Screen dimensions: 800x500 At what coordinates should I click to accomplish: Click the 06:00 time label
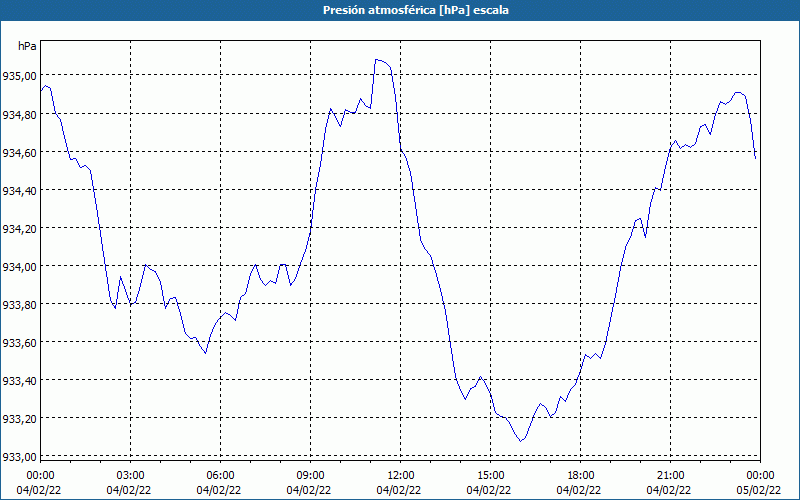220,476
